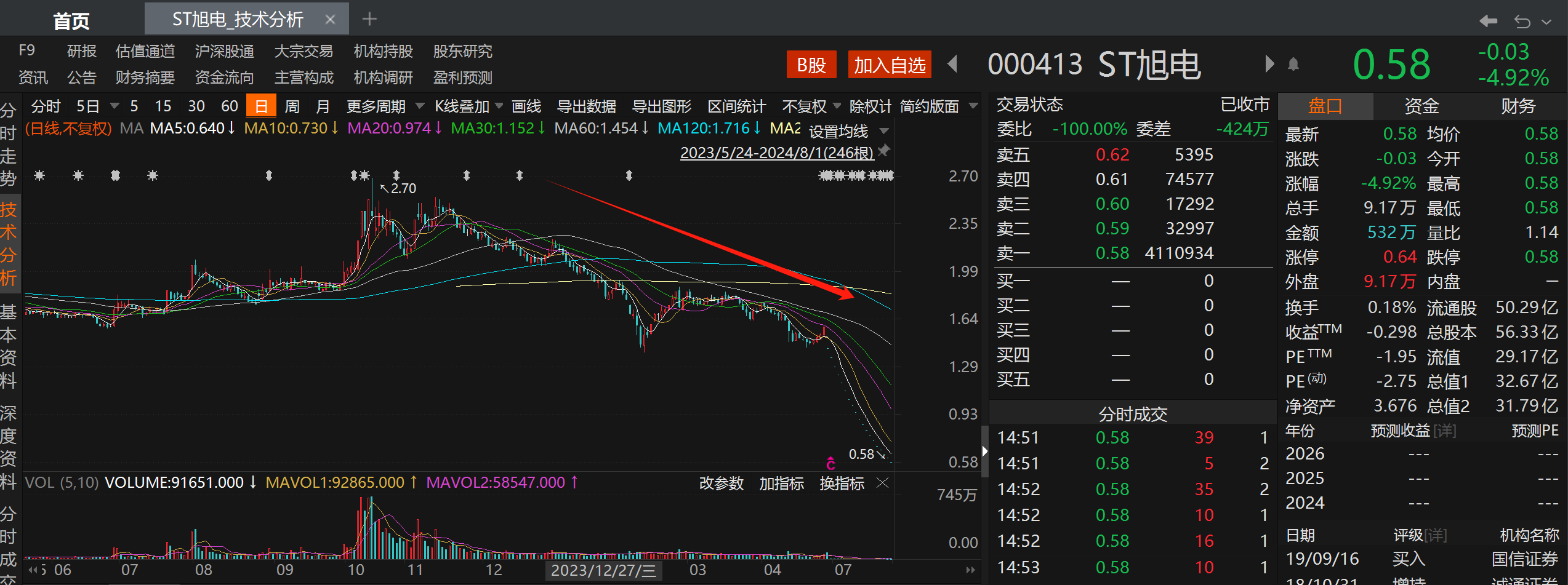Click 加指标 in the VOL pane
This screenshot has height=585, width=1568.
click(x=782, y=484)
